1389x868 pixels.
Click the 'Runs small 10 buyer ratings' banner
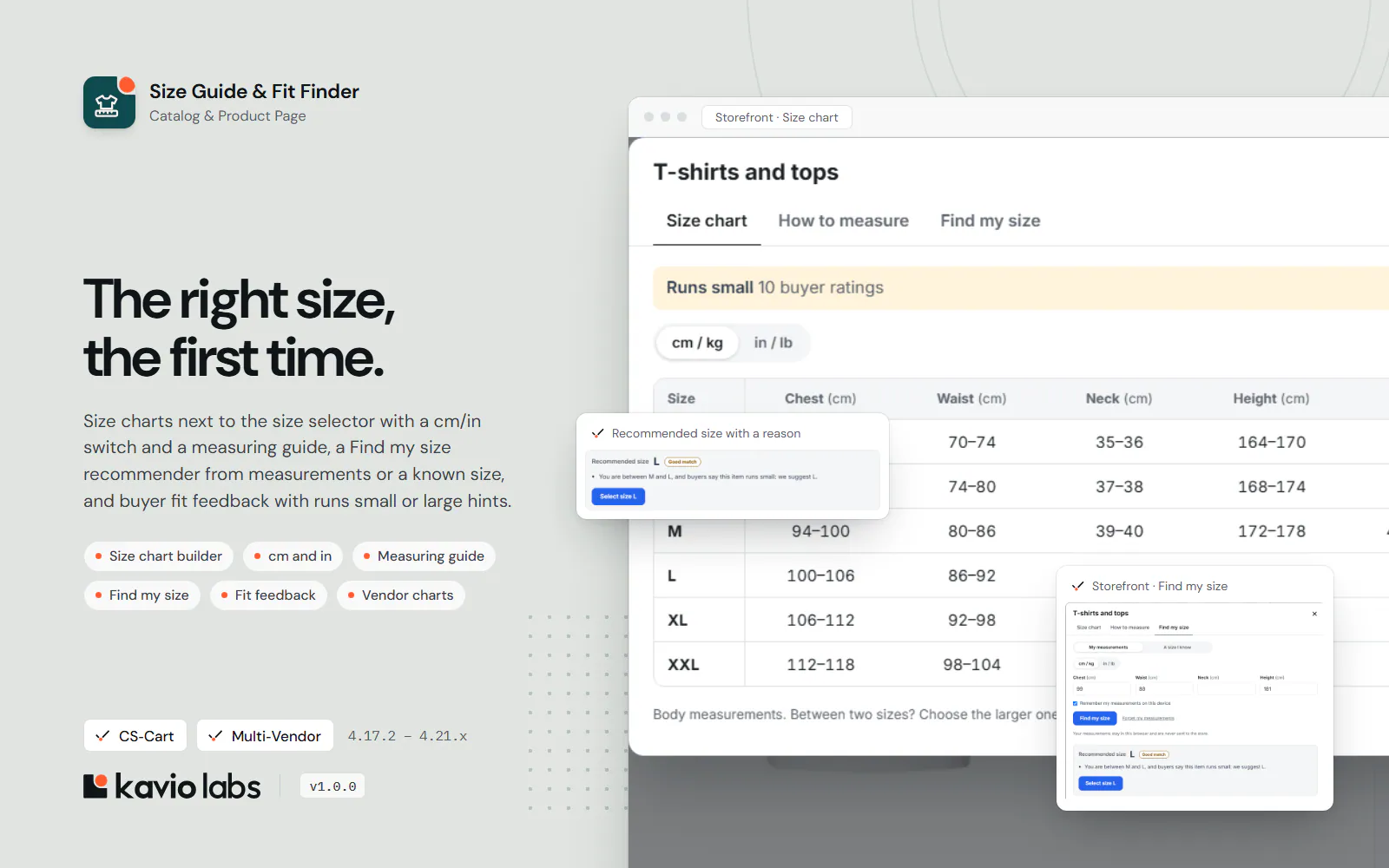pos(1021,287)
